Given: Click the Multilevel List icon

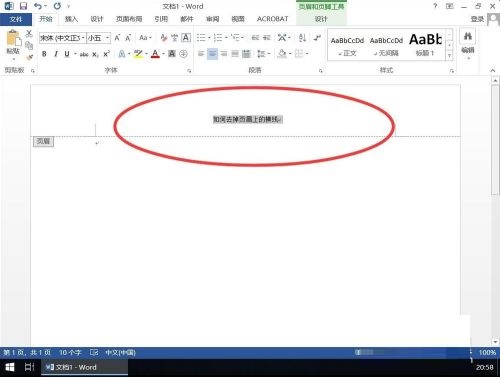Looking at the screenshot, I should 235,38.
